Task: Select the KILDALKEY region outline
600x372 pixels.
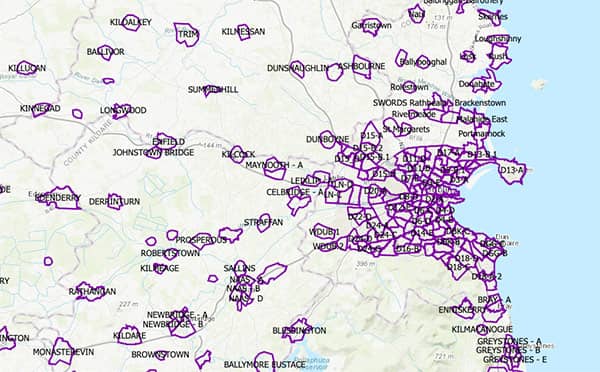Action: (x=131, y=23)
